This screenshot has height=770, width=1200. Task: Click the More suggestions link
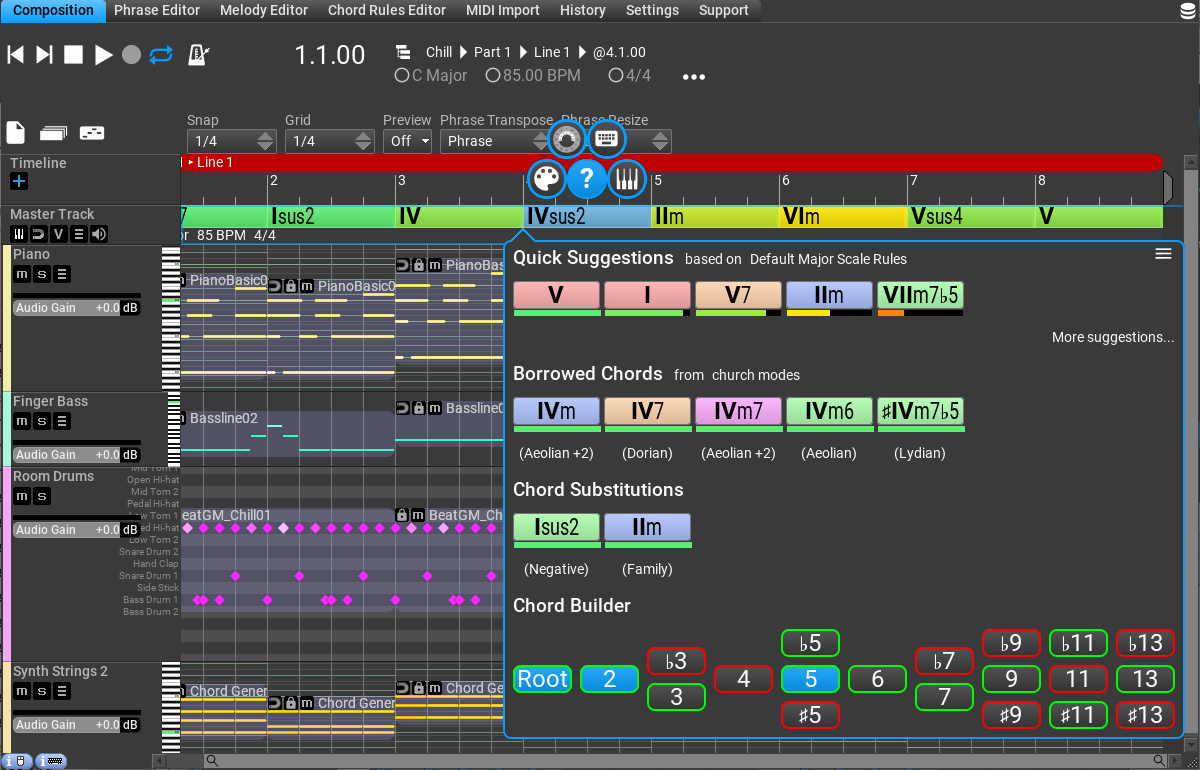(1112, 337)
